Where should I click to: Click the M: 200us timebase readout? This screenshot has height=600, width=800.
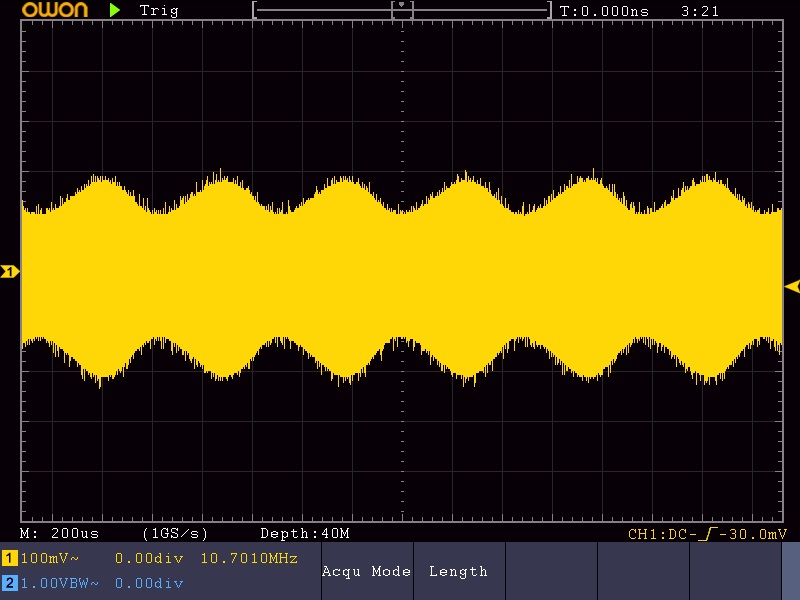[x=58, y=534]
